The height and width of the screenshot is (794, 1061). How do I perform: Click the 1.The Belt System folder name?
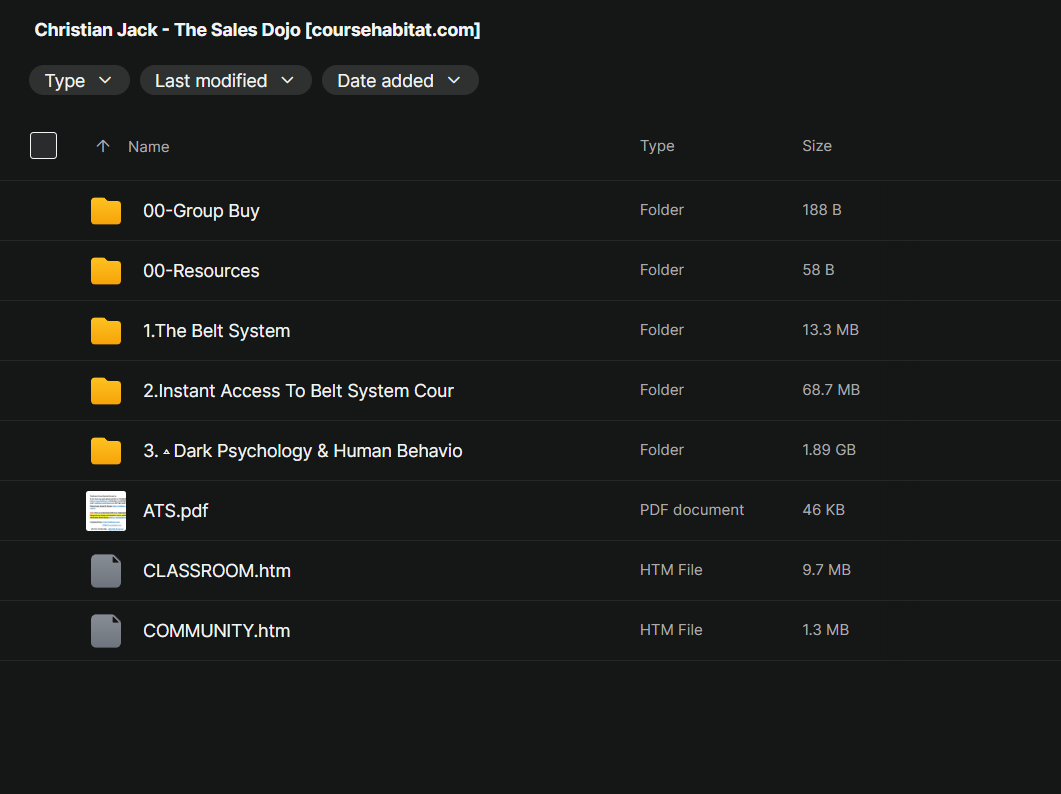[x=217, y=331]
